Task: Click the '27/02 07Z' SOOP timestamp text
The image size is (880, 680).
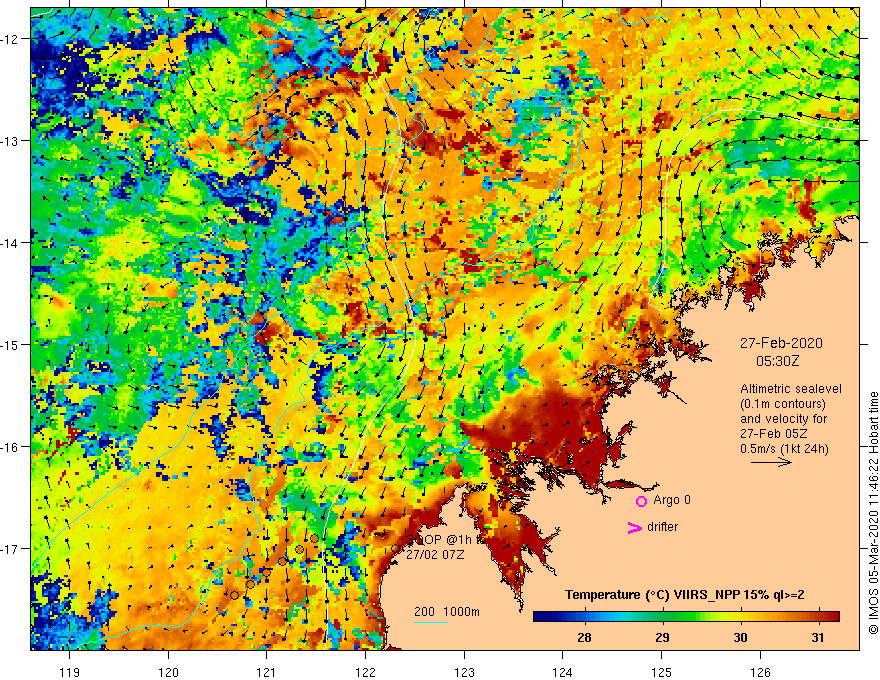Action: pyautogui.click(x=435, y=554)
